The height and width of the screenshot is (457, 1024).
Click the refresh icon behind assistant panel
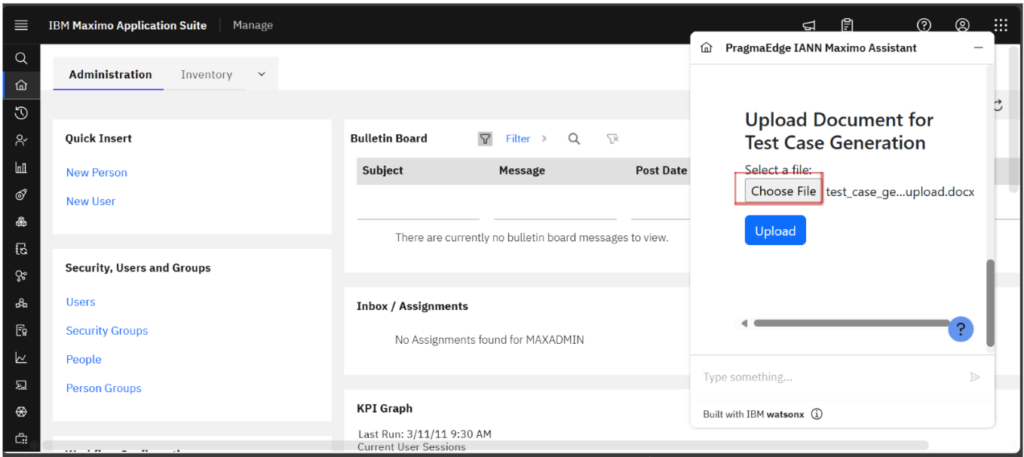(x=998, y=104)
